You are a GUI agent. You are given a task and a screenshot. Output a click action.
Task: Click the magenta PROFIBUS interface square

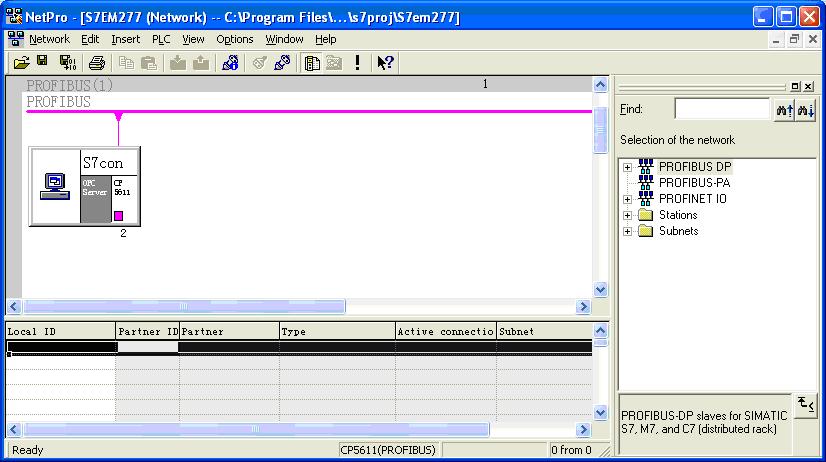(119, 215)
